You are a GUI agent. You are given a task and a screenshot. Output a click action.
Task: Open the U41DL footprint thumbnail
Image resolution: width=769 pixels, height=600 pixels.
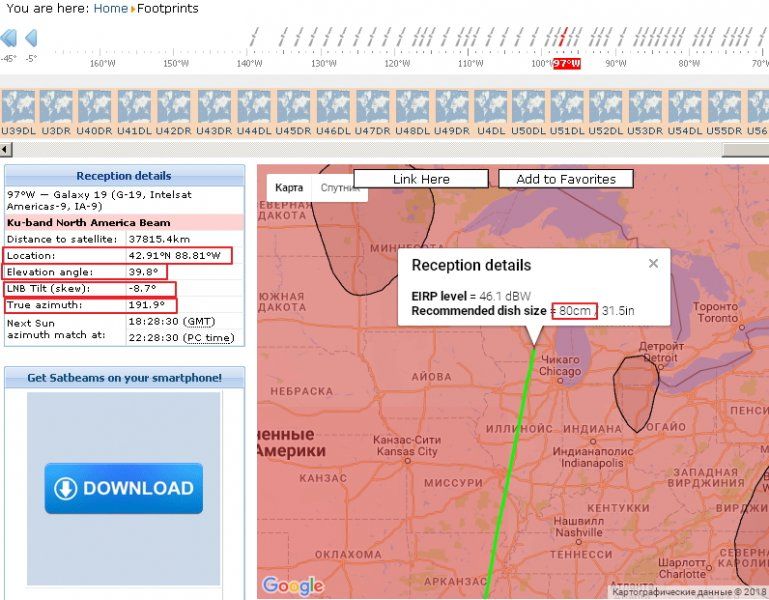pos(134,107)
